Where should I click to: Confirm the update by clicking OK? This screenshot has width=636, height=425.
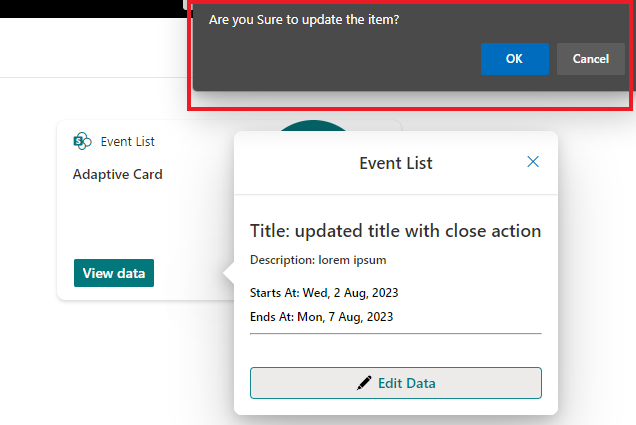pyautogui.click(x=514, y=59)
